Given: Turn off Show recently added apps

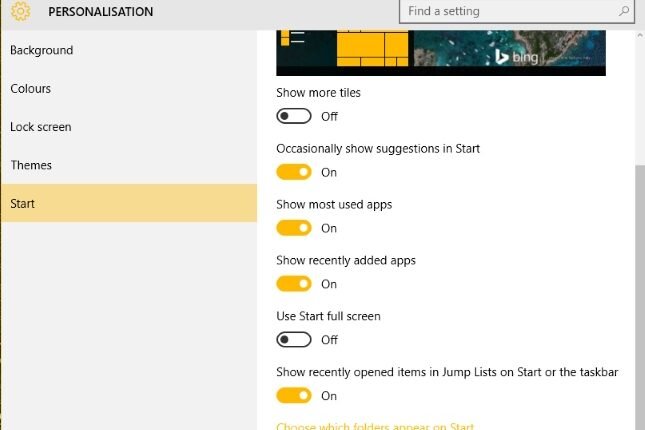Looking at the screenshot, I should [x=294, y=284].
